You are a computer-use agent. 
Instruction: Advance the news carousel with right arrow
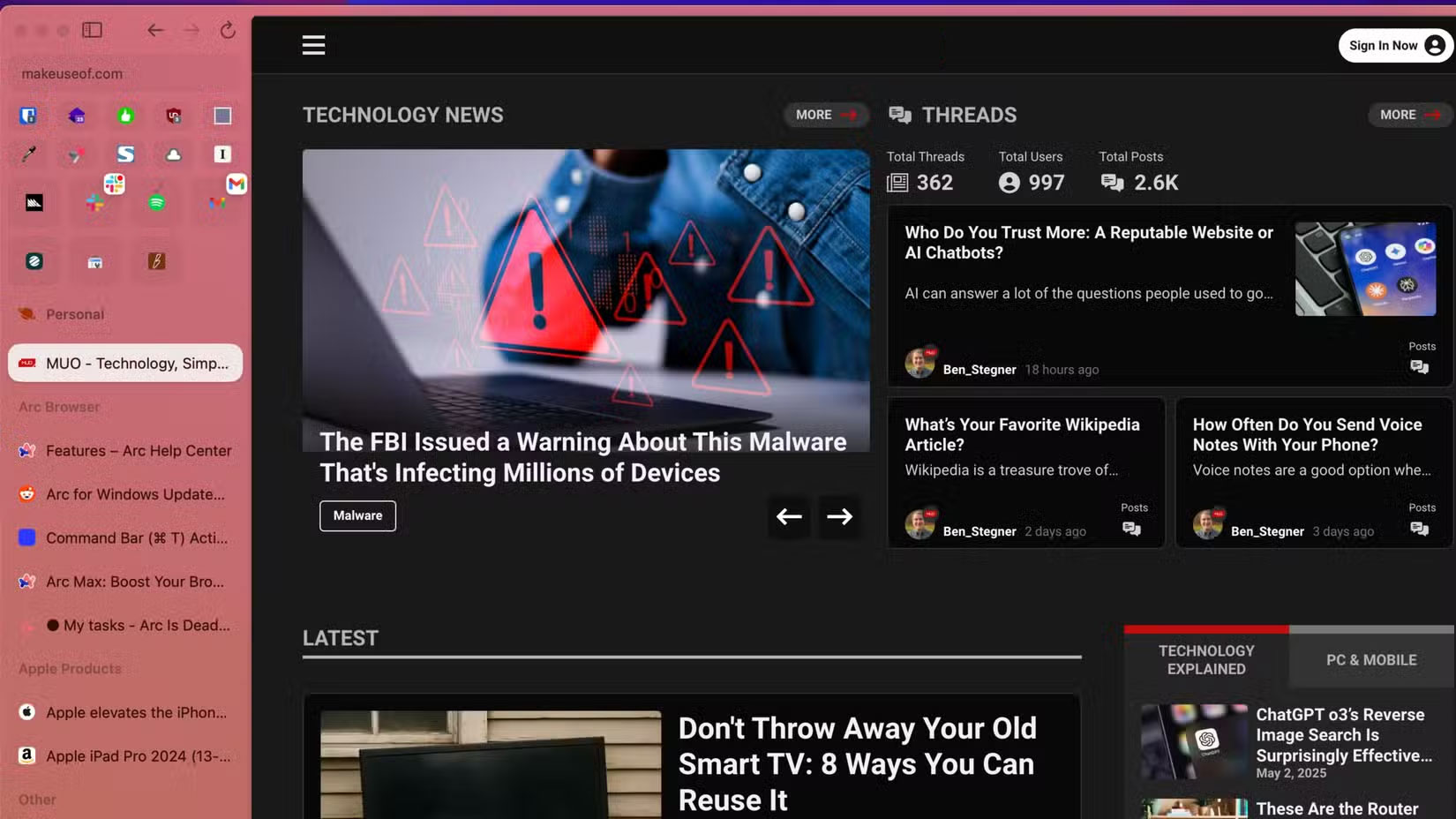point(838,517)
